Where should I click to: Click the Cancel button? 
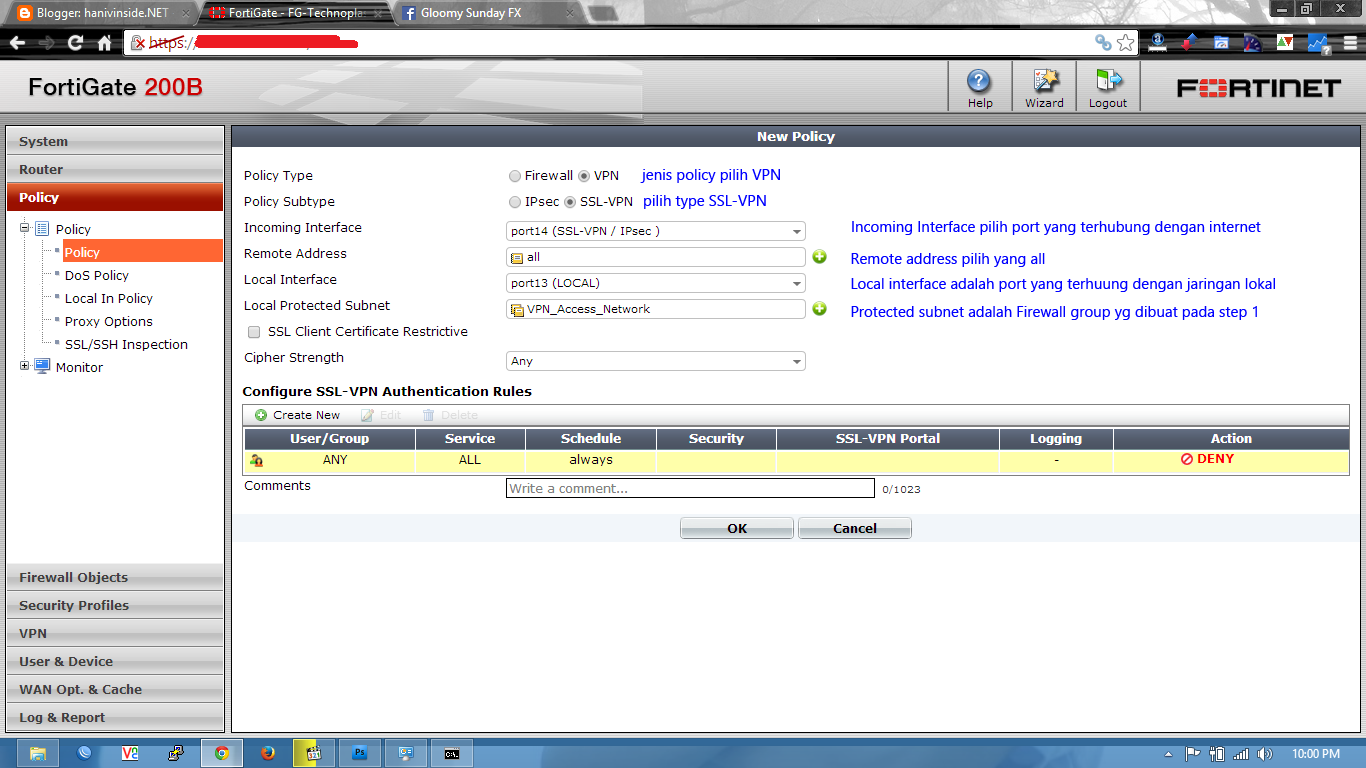tap(855, 528)
